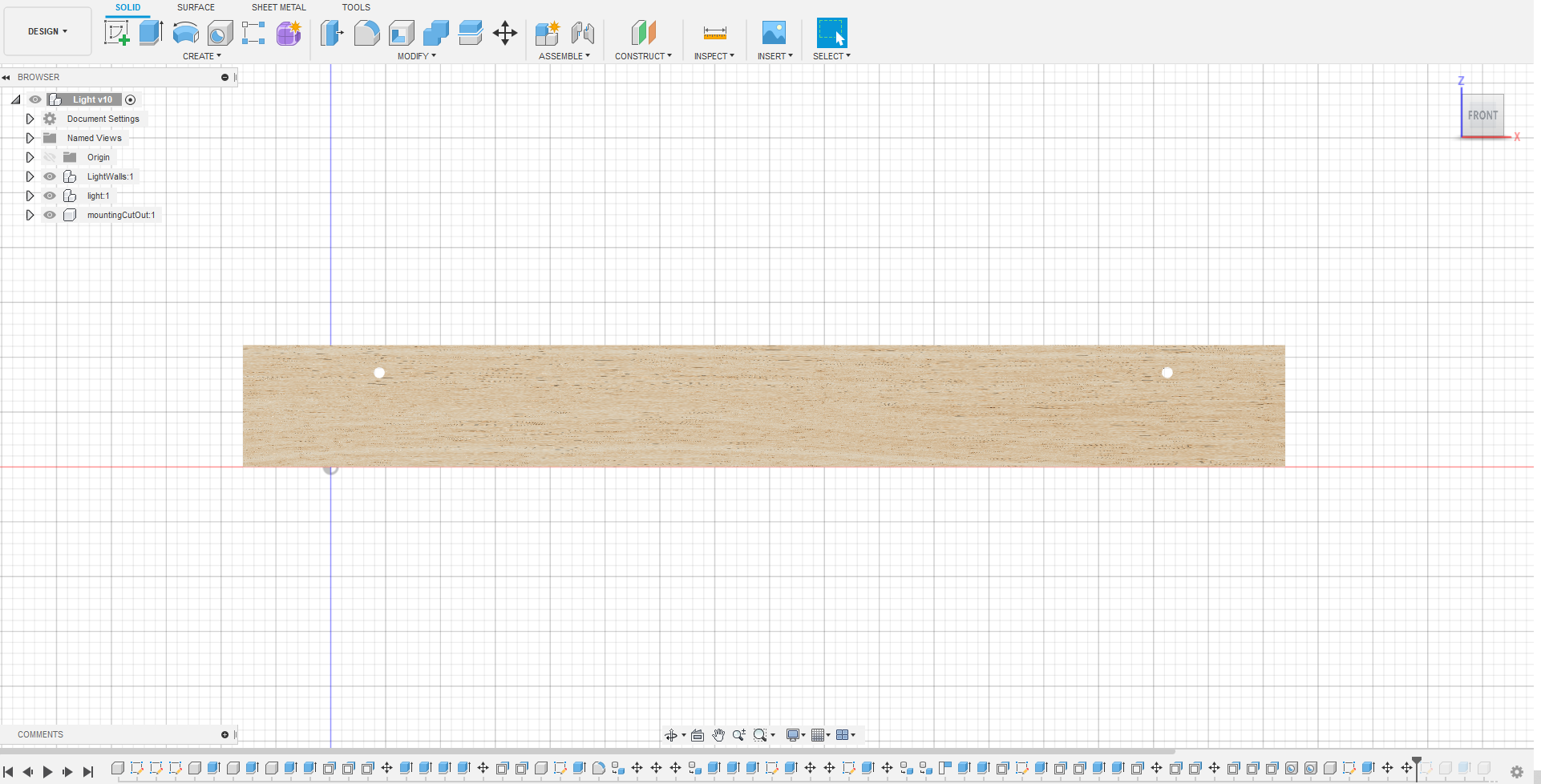The width and height of the screenshot is (1541, 784).
Task: Select the Create Sketch tool
Action: (x=118, y=32)
